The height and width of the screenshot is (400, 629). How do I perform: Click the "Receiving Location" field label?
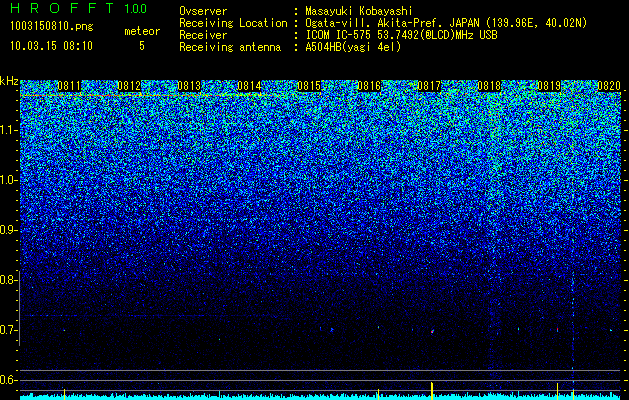pyautogui.click(x=233, y=23)
